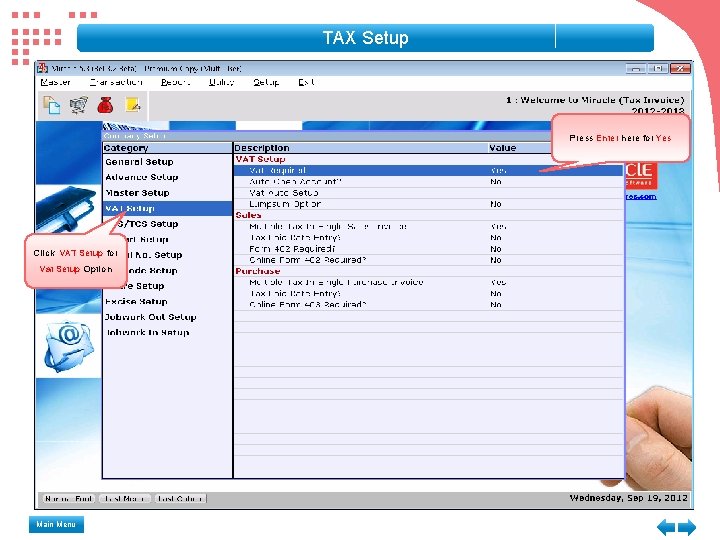Select the Vat Auto Setup row
The width and height of the screenshot is (720, 540).
tap(429, 193)
